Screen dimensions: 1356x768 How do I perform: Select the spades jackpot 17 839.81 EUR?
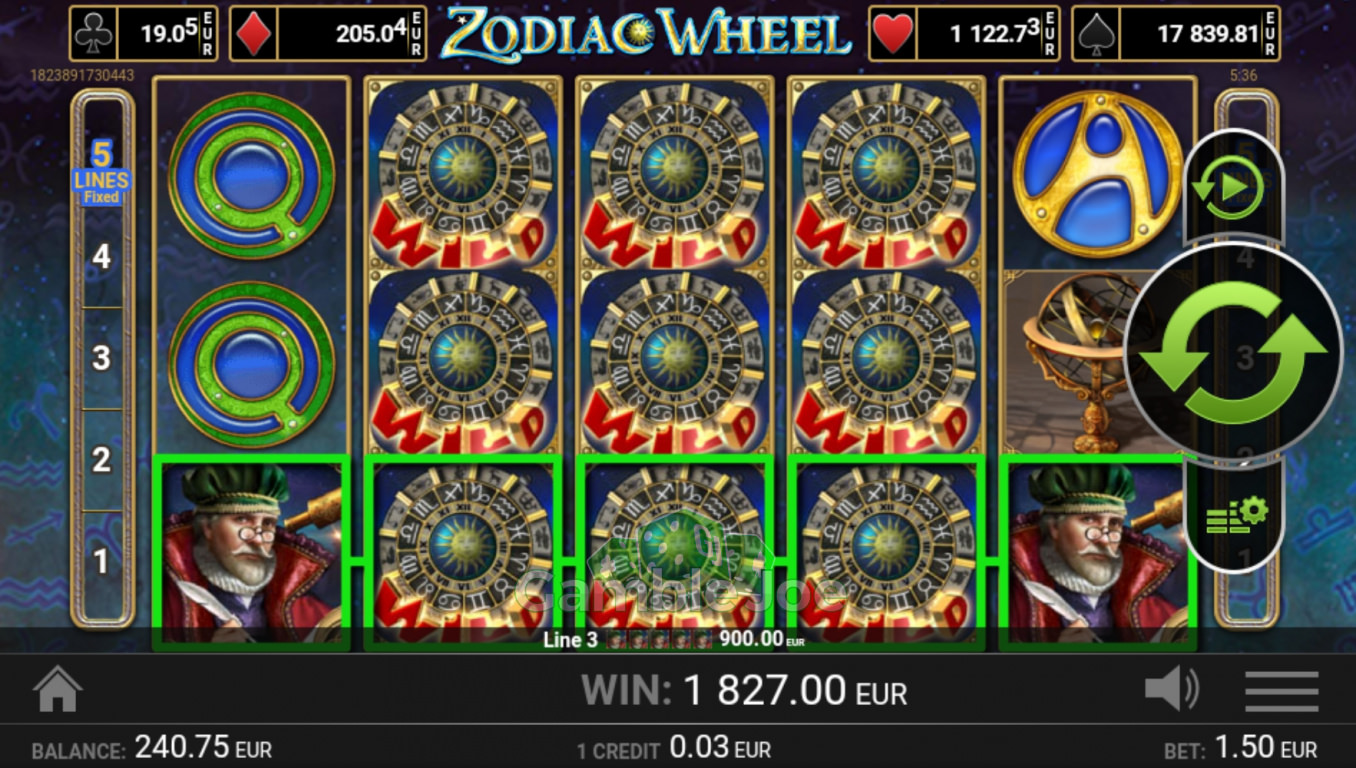point(1176,34)
